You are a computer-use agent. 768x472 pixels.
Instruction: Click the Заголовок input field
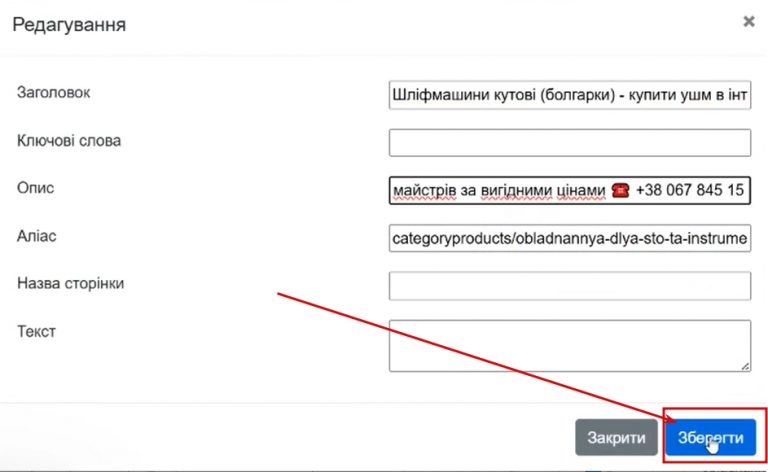click(570, 95)
